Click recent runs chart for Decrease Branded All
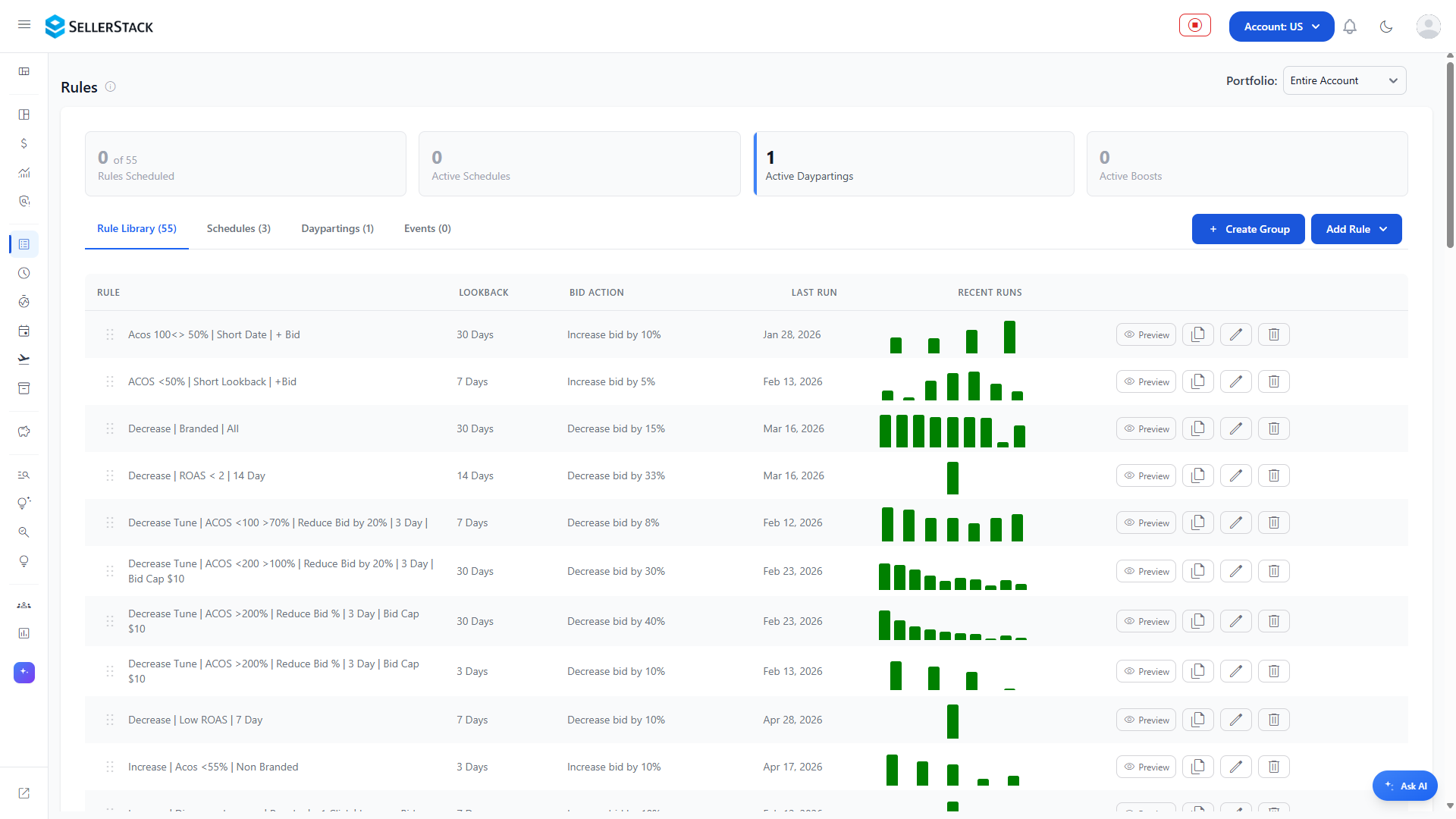The image size is (1456, 819). [x=952, y=431]
